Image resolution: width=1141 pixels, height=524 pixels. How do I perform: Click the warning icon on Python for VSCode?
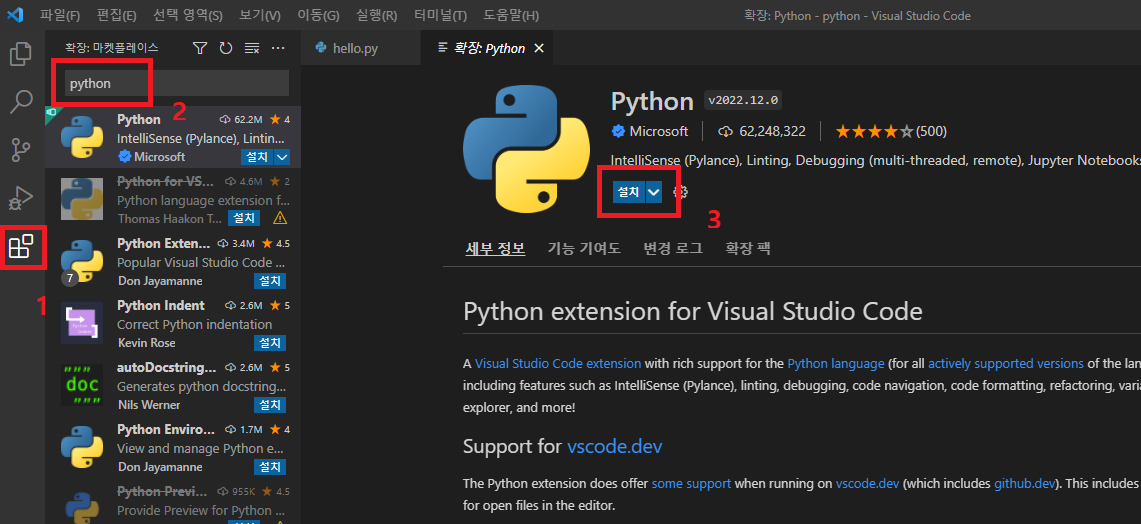[x=279, y=218]
